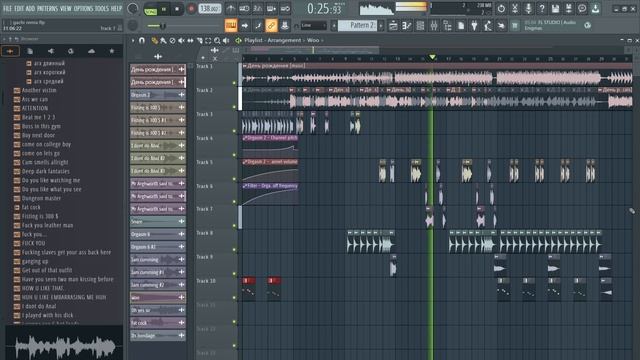Click the browser files tab icon

point(30,51)
